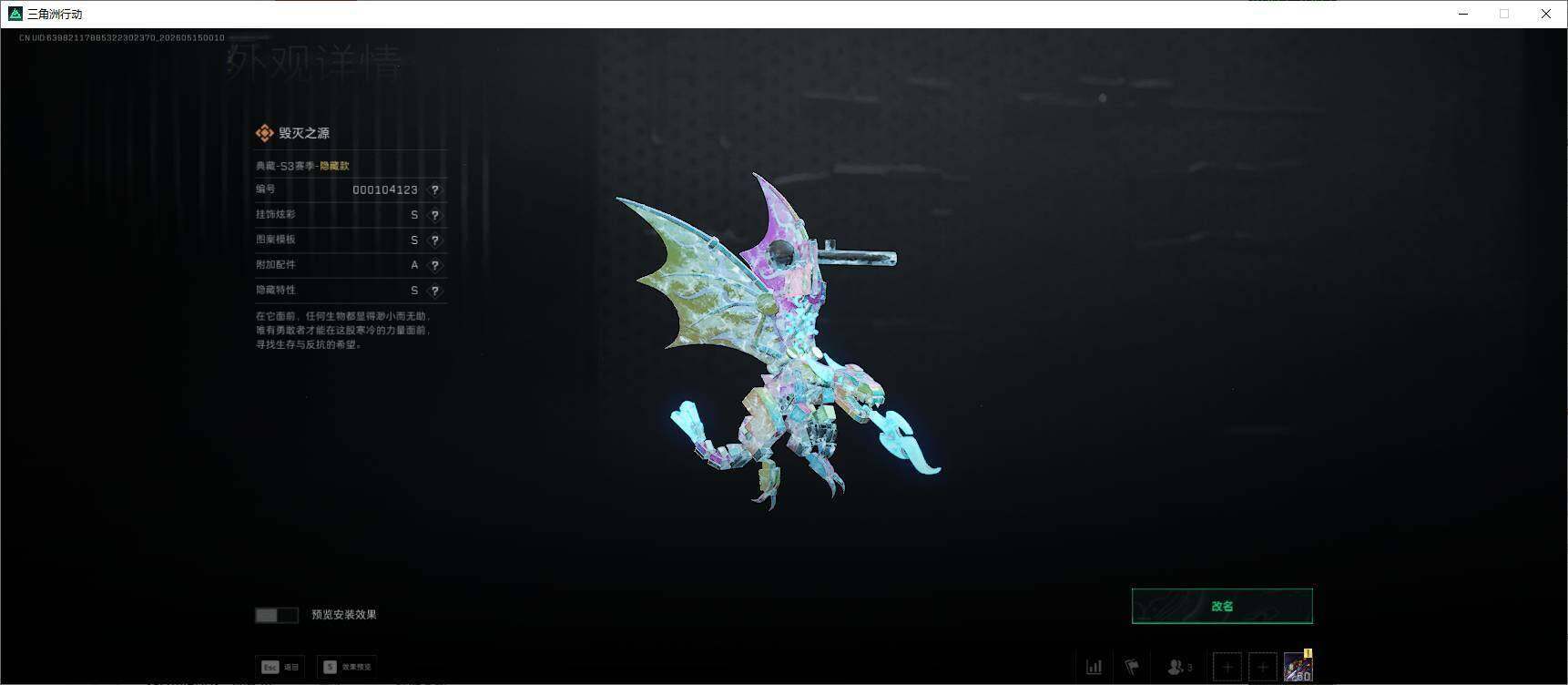1568x685 pixels.
Task: Click the serial number 000104123
Action: coord(385,189)
